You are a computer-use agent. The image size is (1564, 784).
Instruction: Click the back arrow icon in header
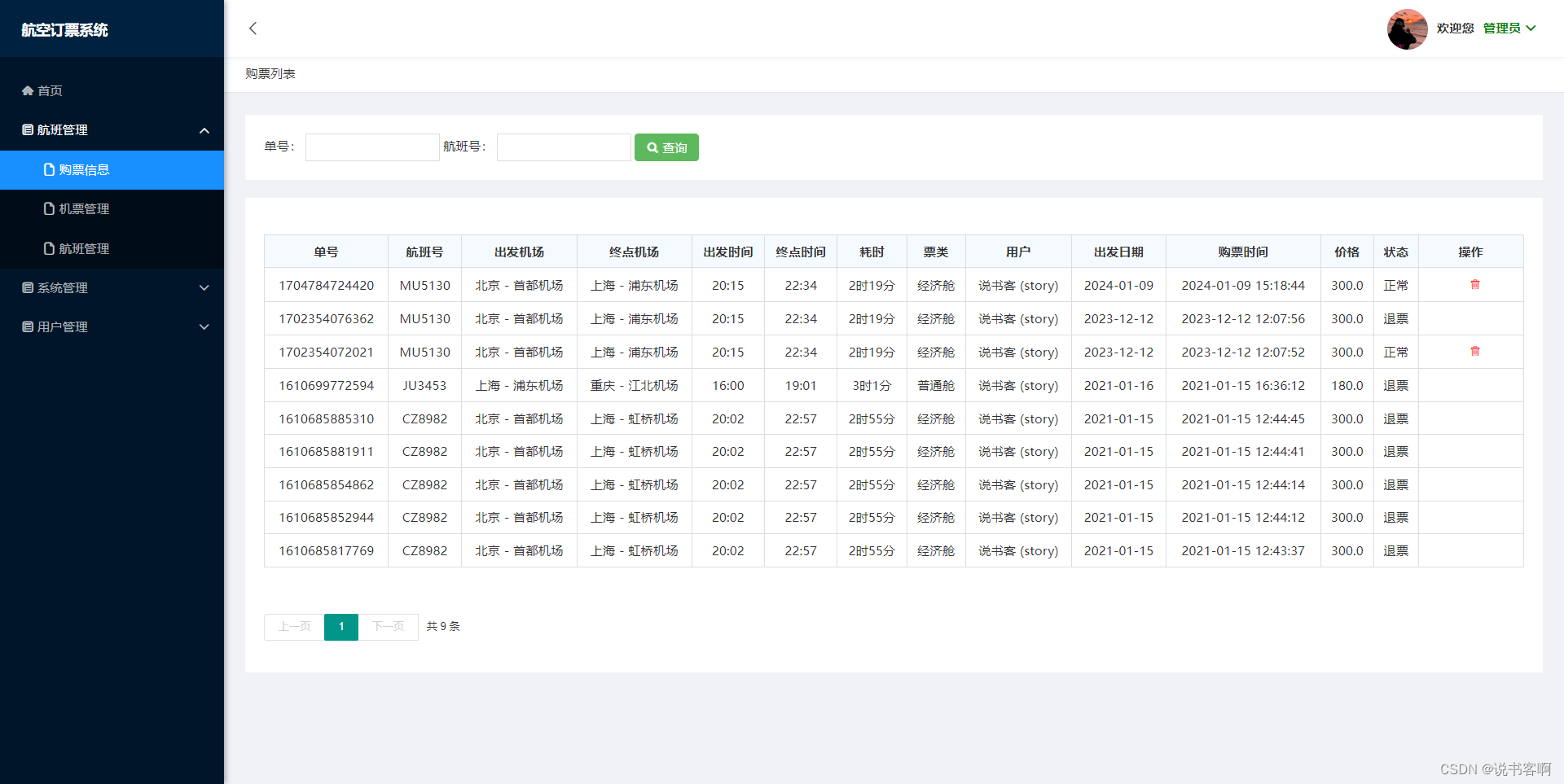point(253,28)
